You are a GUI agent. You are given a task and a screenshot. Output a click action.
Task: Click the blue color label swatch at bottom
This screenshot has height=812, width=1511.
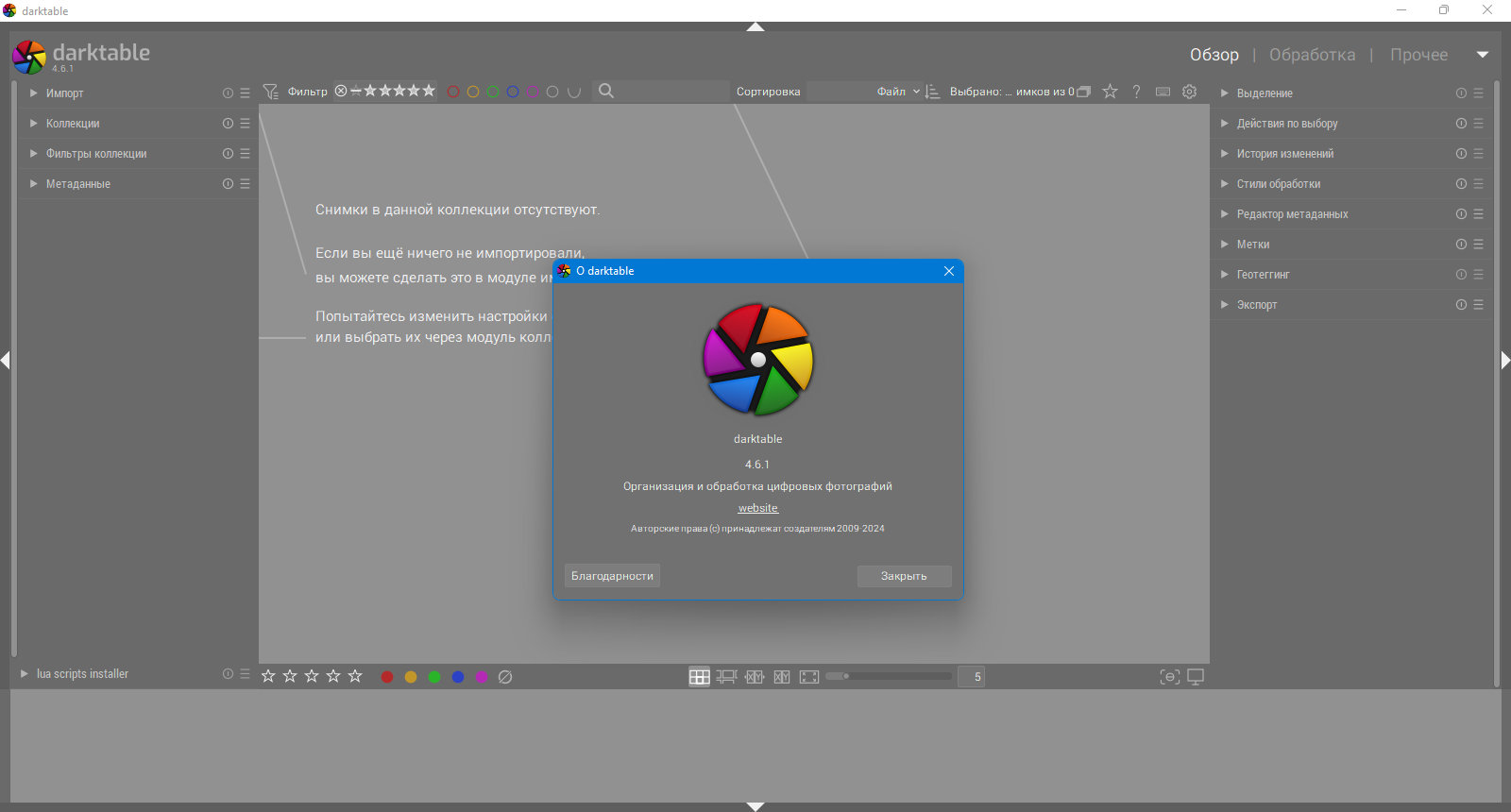[458, 677]
